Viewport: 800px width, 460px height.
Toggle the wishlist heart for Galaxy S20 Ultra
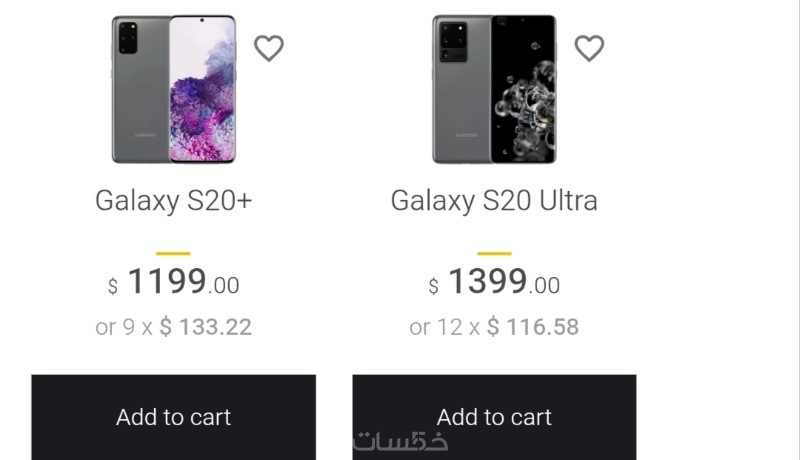point(589,48)
